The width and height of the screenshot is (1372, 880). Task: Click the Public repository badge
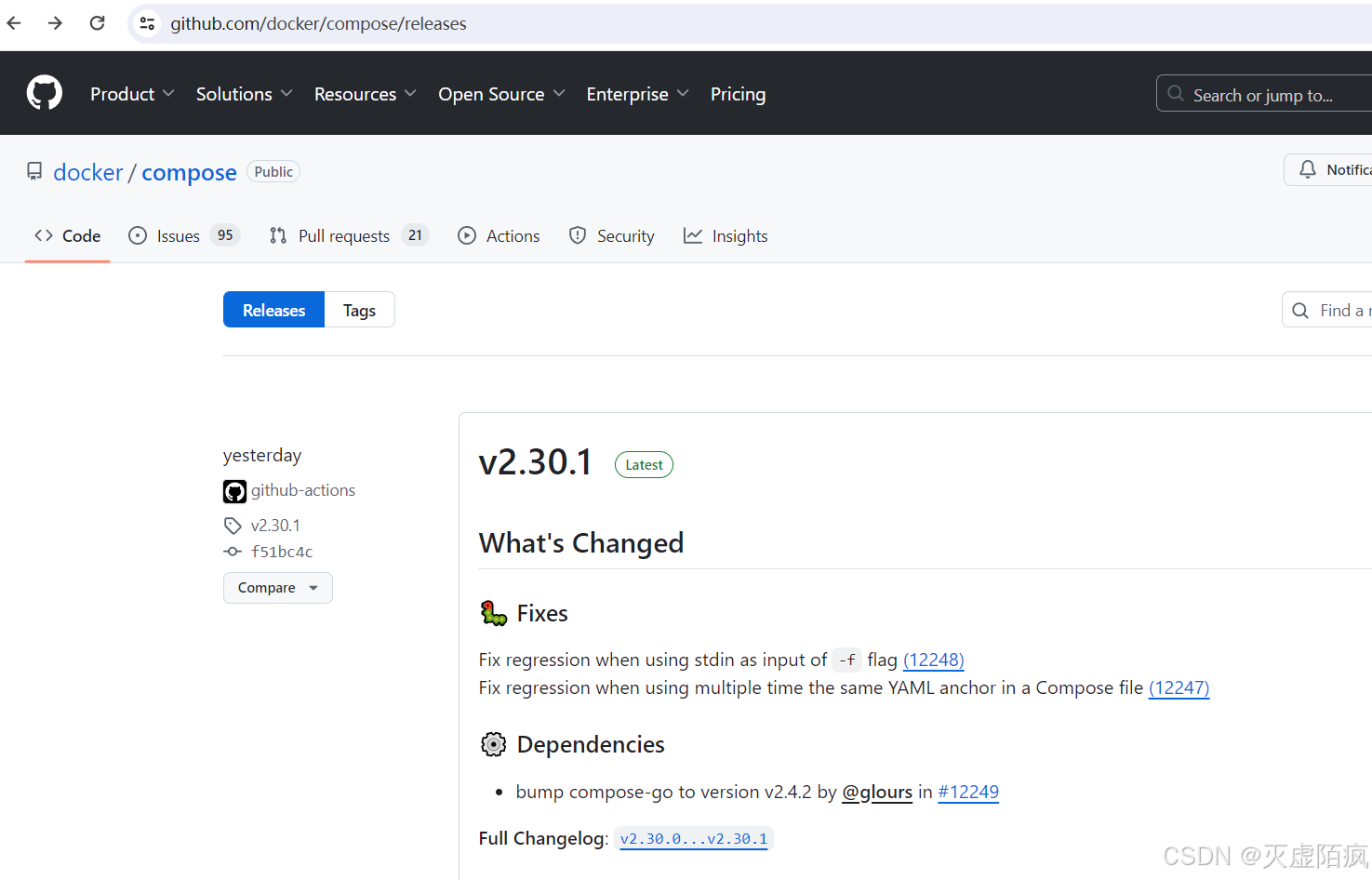tap(273, 172)
